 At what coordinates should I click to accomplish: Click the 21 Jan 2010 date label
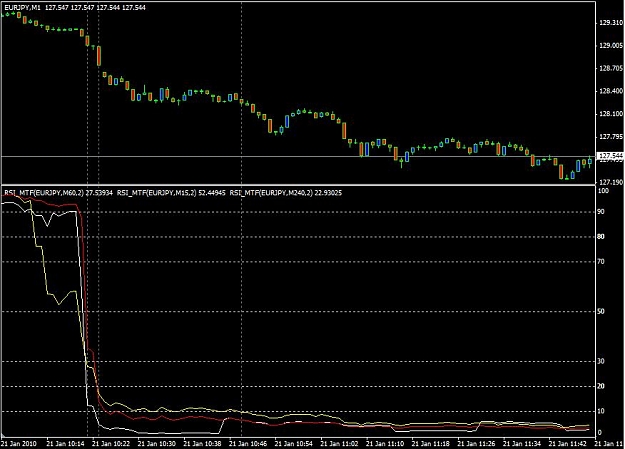19,443
